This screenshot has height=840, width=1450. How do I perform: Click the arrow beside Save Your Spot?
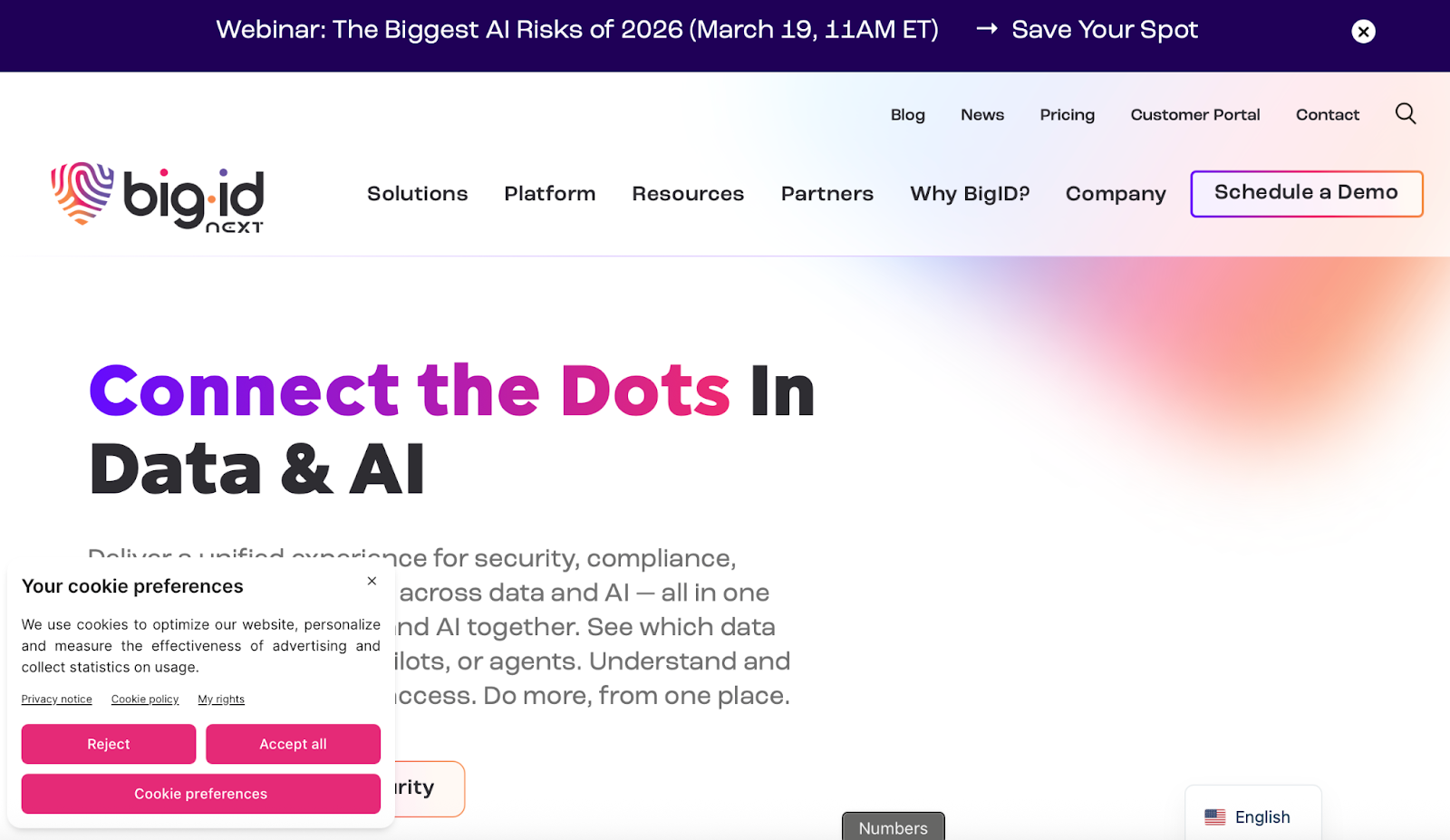pos(985,29)
